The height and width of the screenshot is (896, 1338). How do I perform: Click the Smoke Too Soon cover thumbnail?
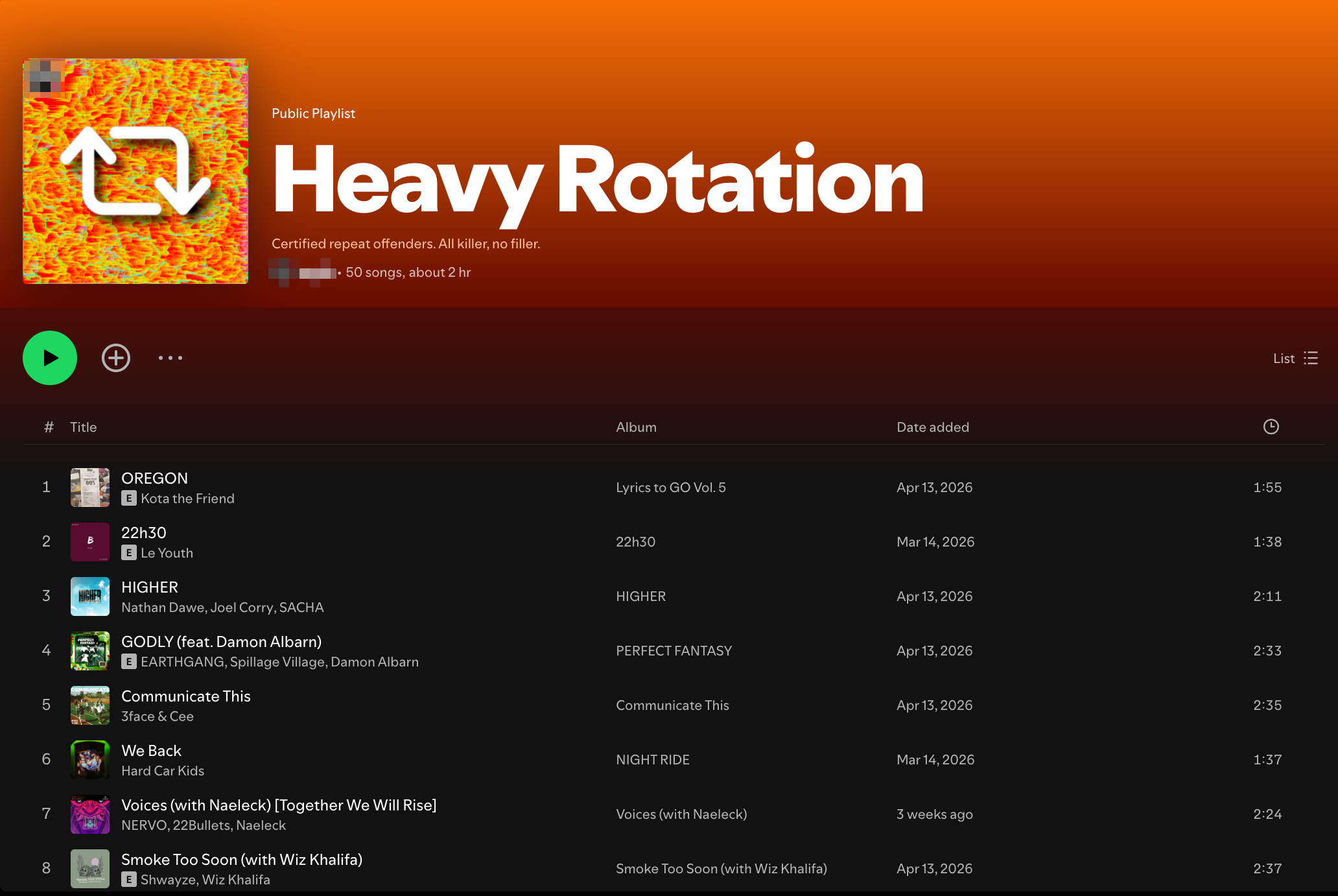click(90, 869)
